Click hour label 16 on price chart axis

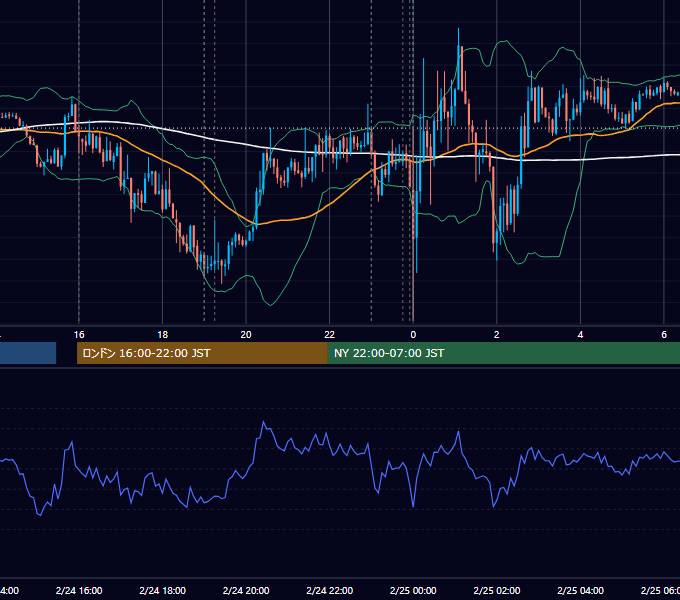[79, 335]
